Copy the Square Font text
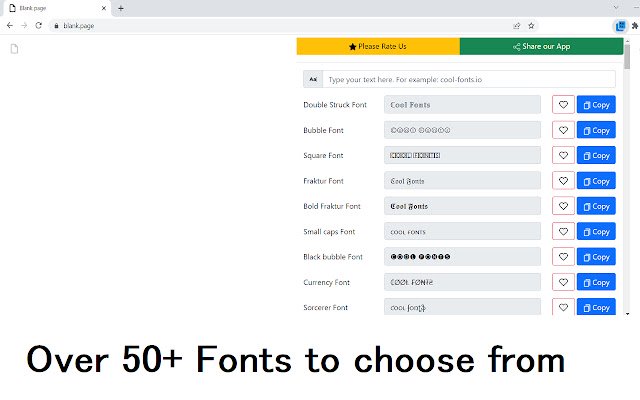Screen dimensions: 640x400 point(596,156)
